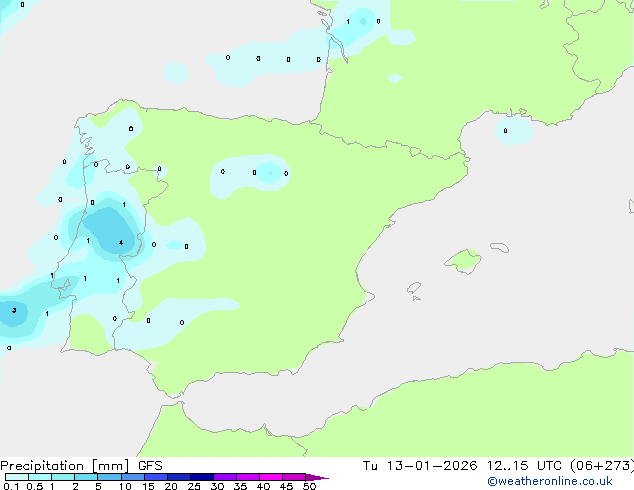This screenshot has width=634, height=490.
Task: Click the 'Tu 13-01-2026 12..15 UTC' date text
Action: [x=464, y=465]
